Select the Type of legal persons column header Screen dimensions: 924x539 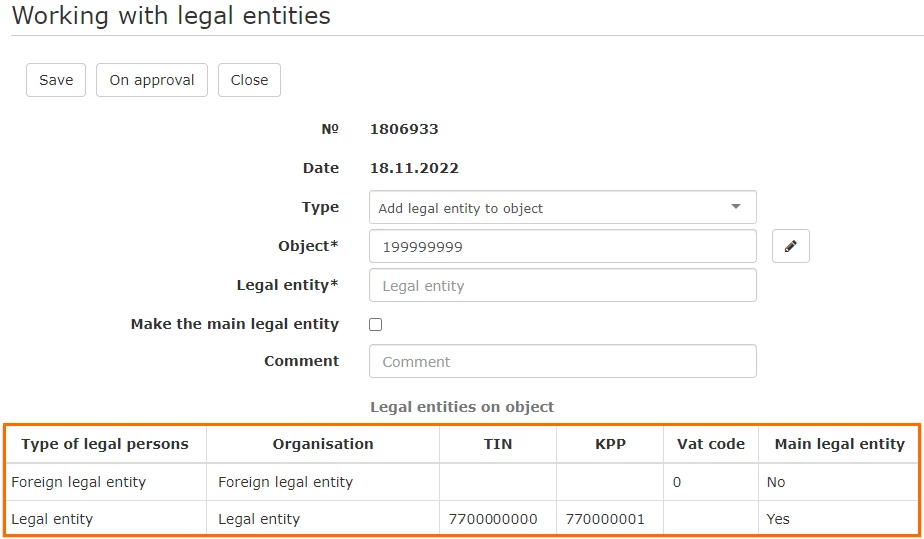pos(105,444)
